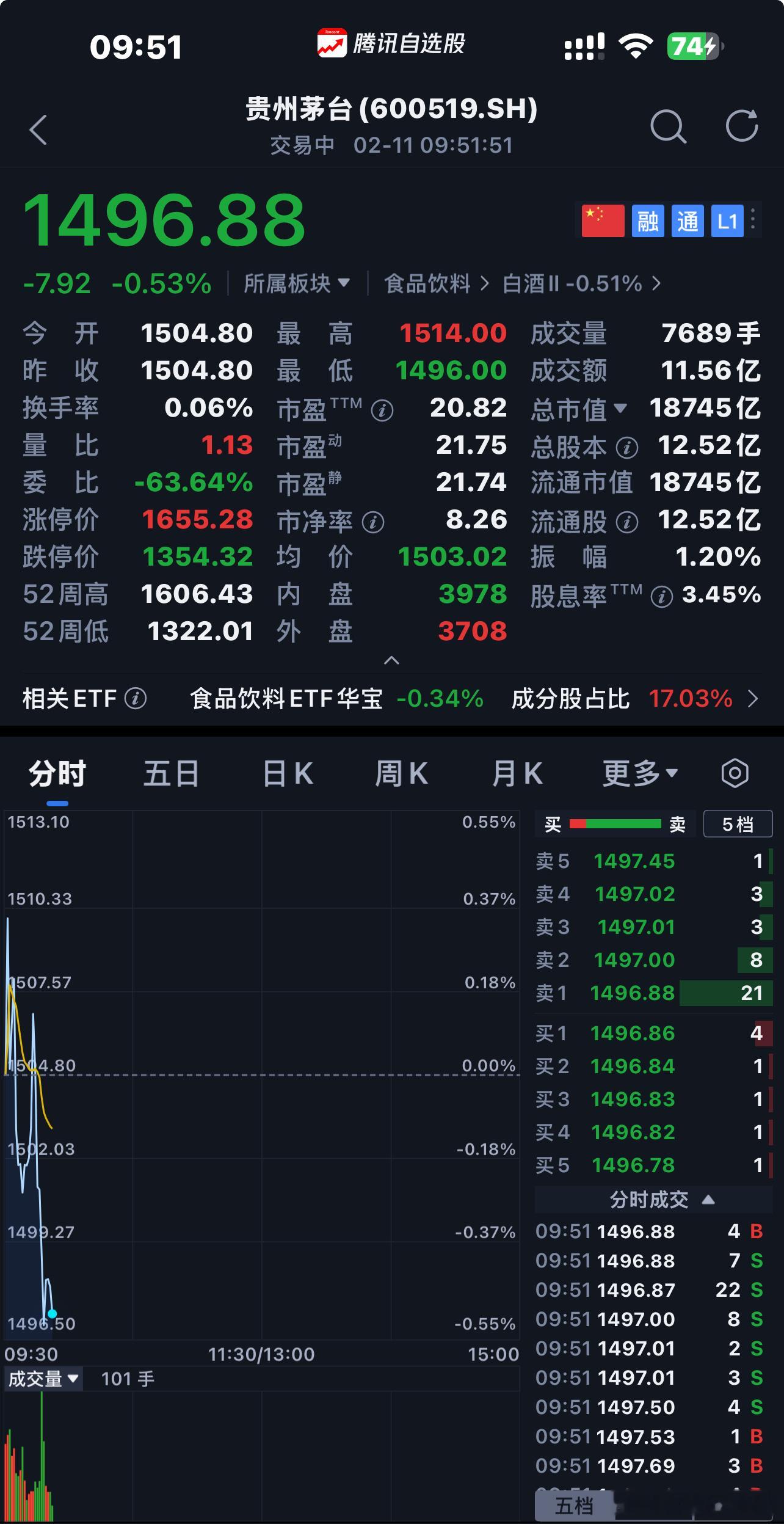Image resolution: width=784 pixels, height=1524 pixels.
Task: Select 卖3 1497.01 order row
Action: 653,927
